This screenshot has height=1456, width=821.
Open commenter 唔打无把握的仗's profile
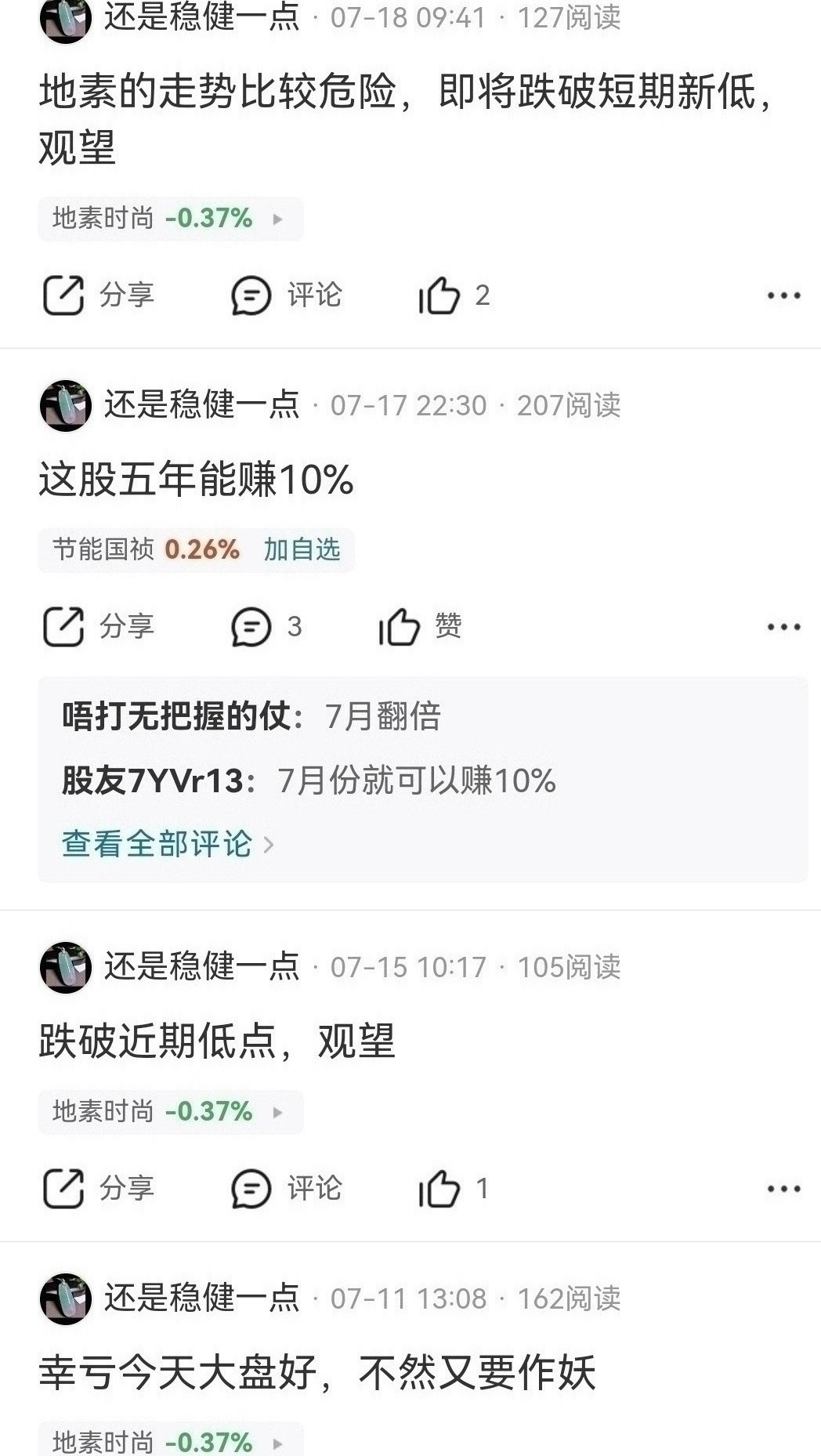tap(176, 716)
